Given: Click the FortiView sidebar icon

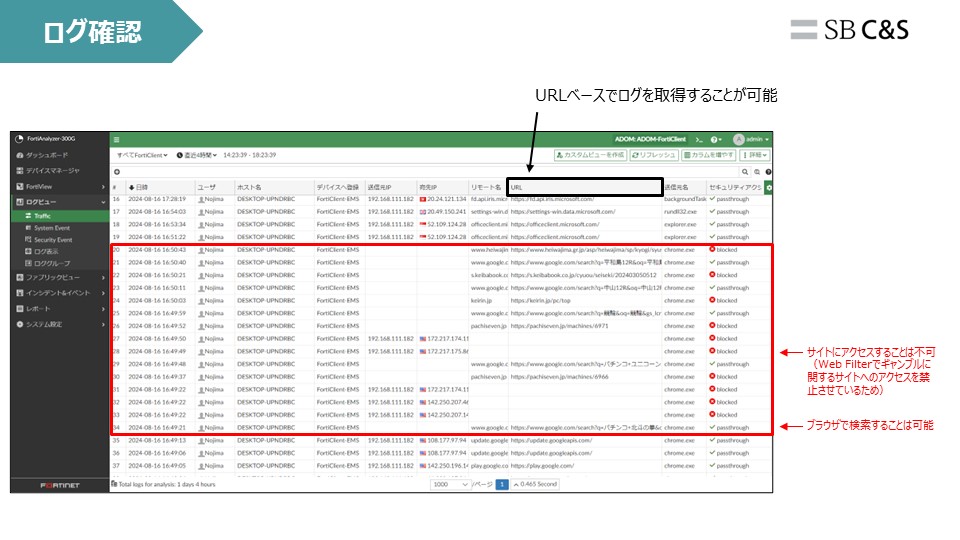Looking at the screenshot, I should point(20,187).
